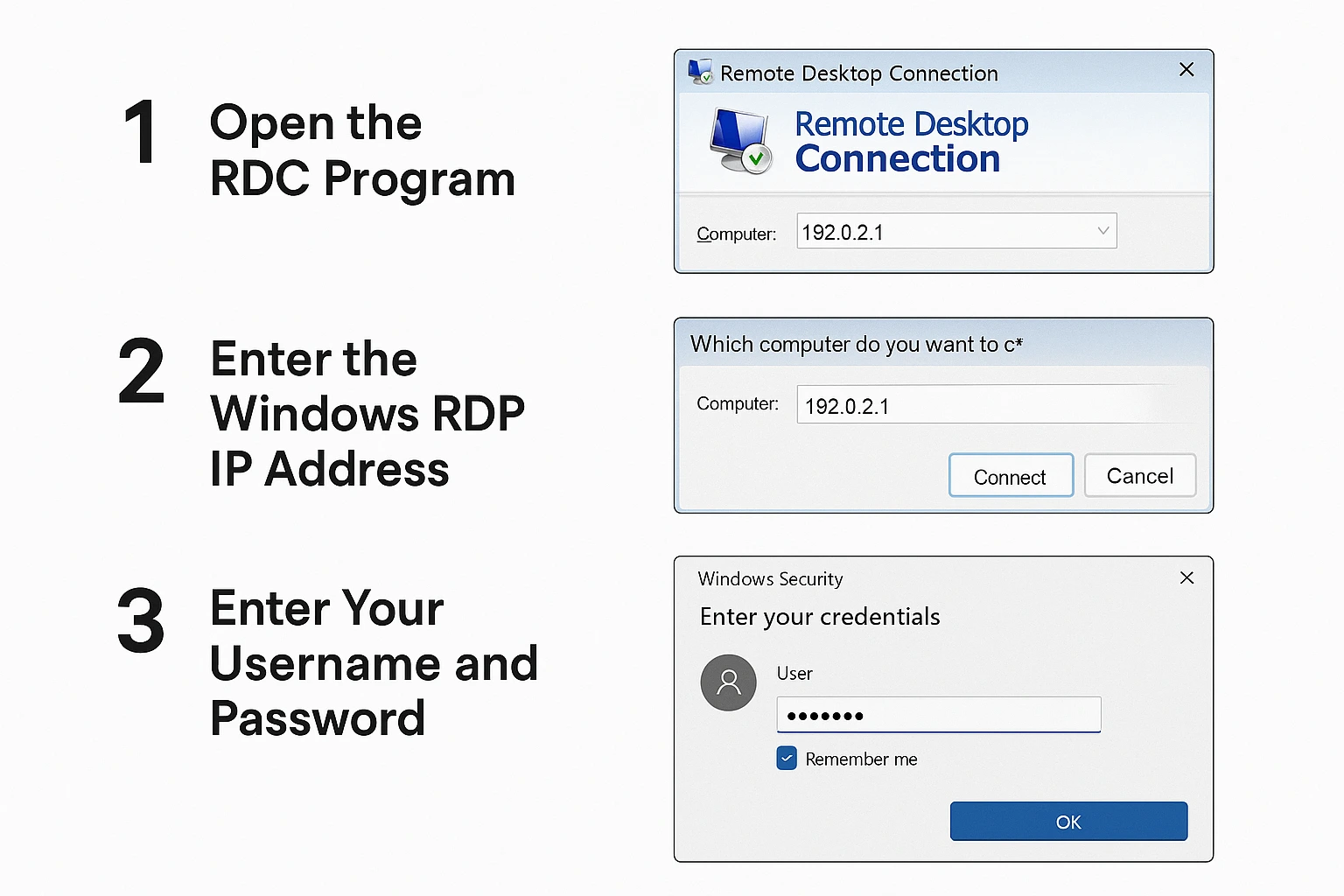Click the password field with dots

click(x=938, y=715)
